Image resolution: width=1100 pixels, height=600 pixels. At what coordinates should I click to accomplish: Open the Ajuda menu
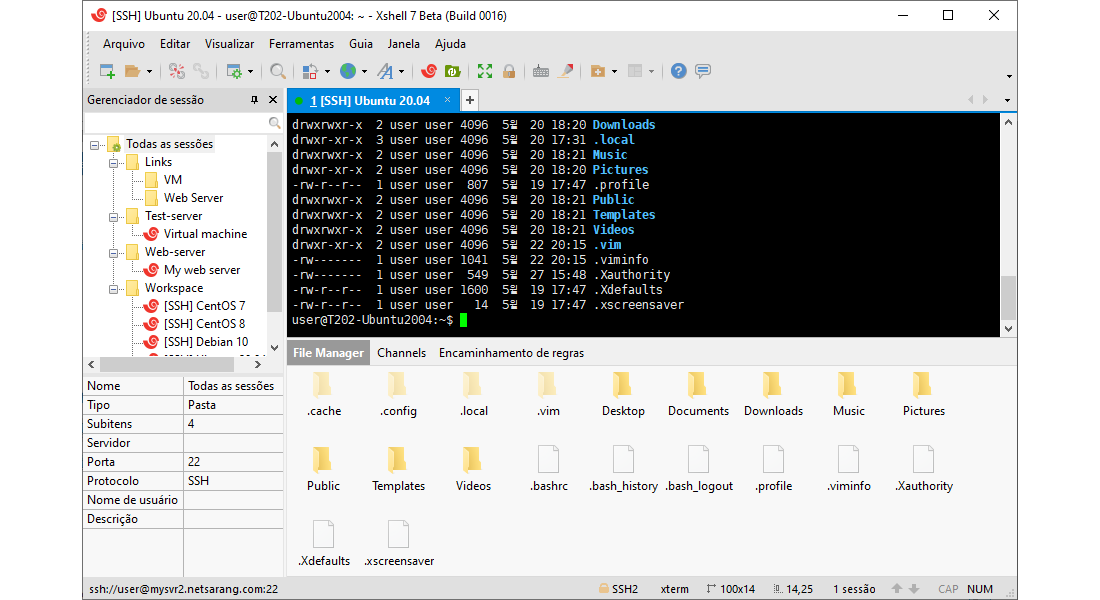450,44
